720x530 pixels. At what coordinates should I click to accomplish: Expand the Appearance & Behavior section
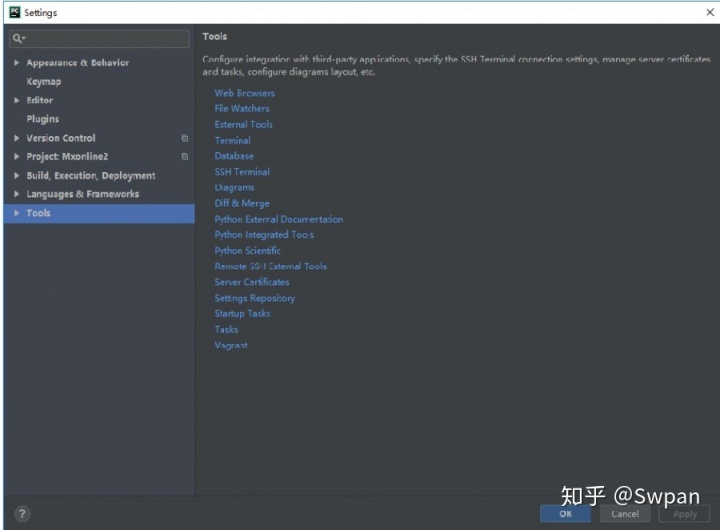point(17,63)
